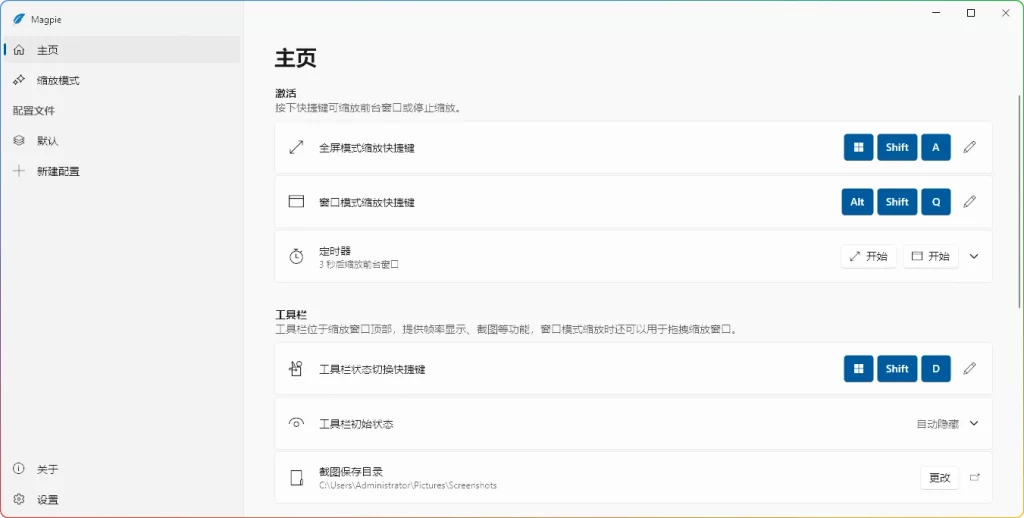The height and width of the screenshot is (518, 1024).
Task: Click 更改 to change screenshot directory
Action: pos(939,478)
